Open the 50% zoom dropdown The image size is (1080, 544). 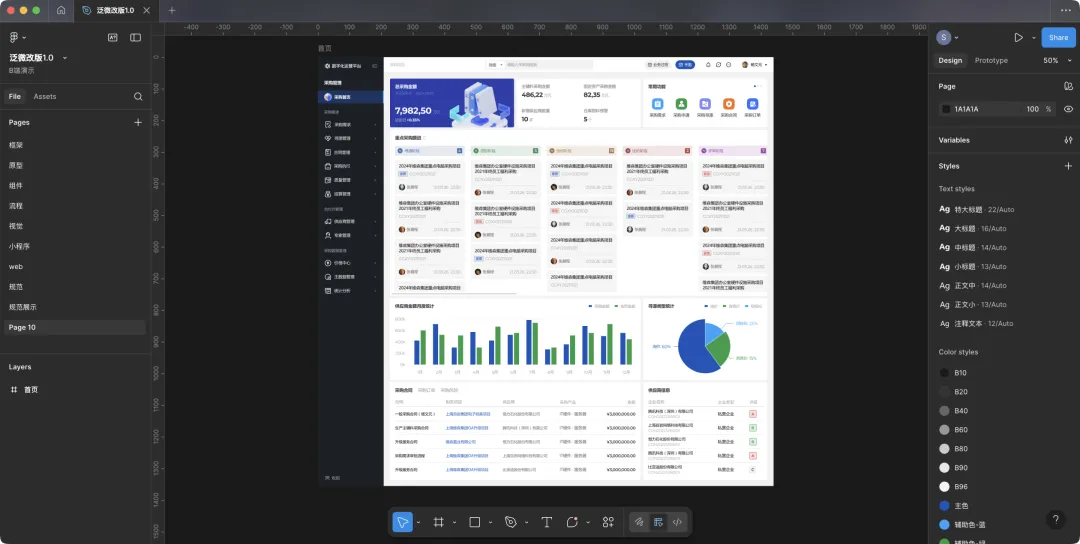coord(1054,61)
